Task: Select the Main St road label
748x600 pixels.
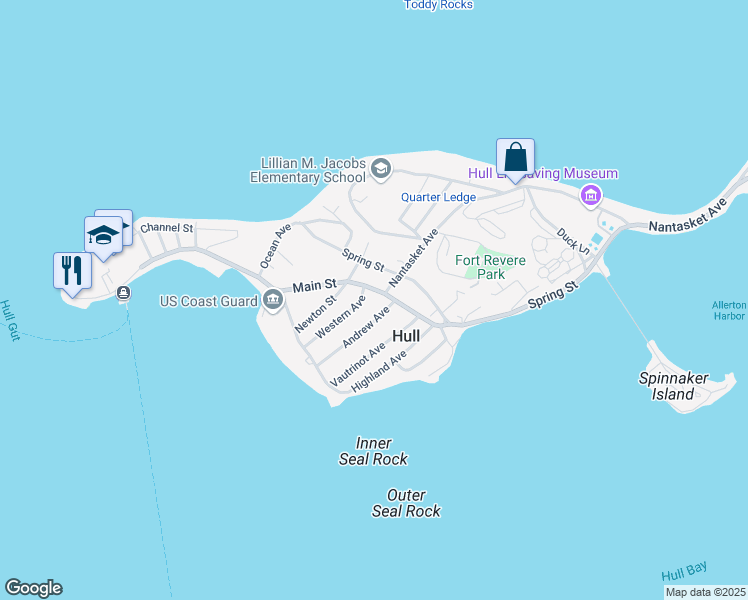Action: tap(315, 286)
